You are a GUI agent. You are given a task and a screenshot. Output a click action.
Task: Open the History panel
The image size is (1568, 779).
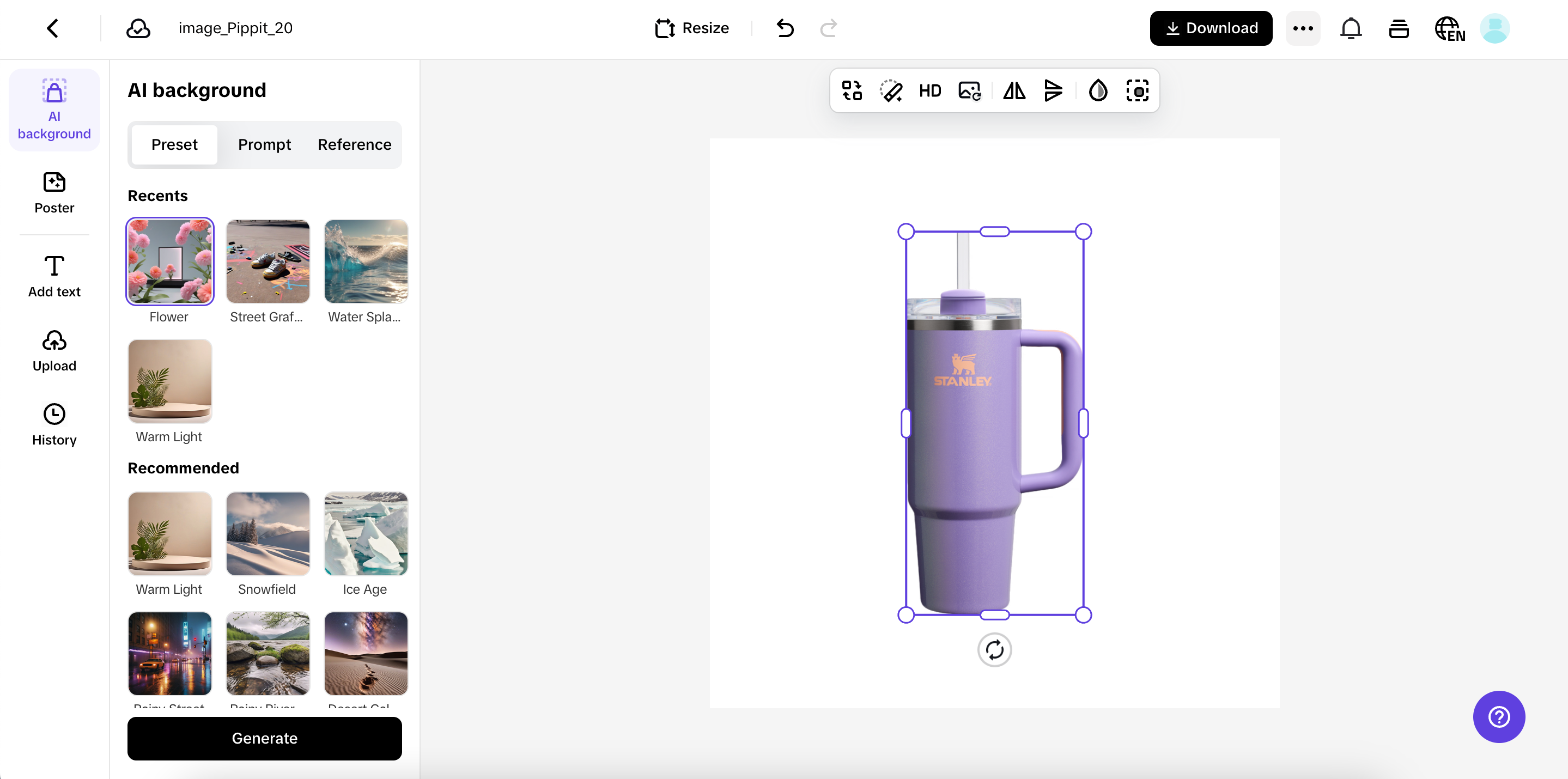(x=54, y=425)
